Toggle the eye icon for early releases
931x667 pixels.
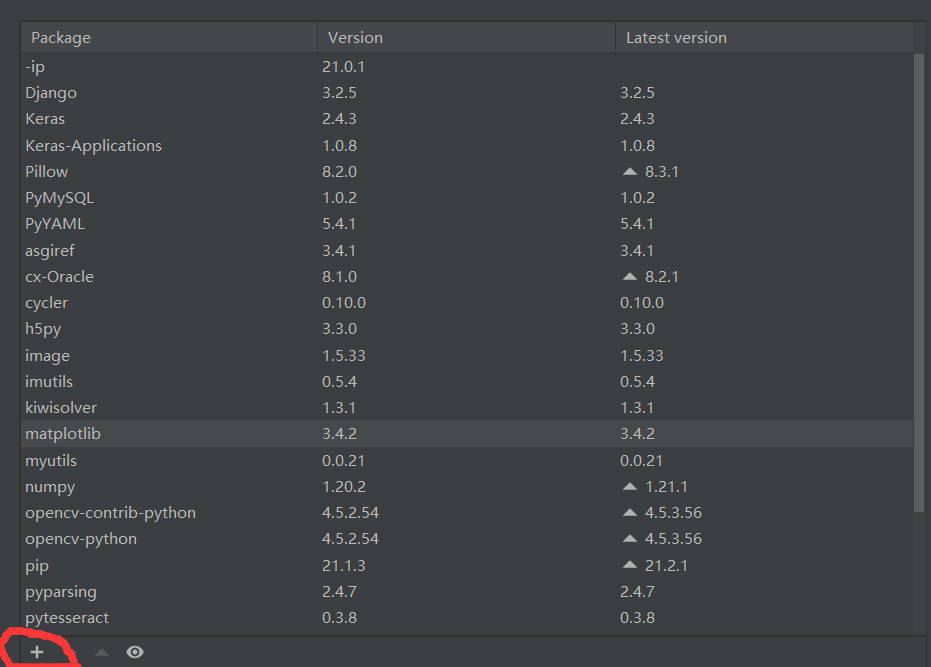point(135,652)
